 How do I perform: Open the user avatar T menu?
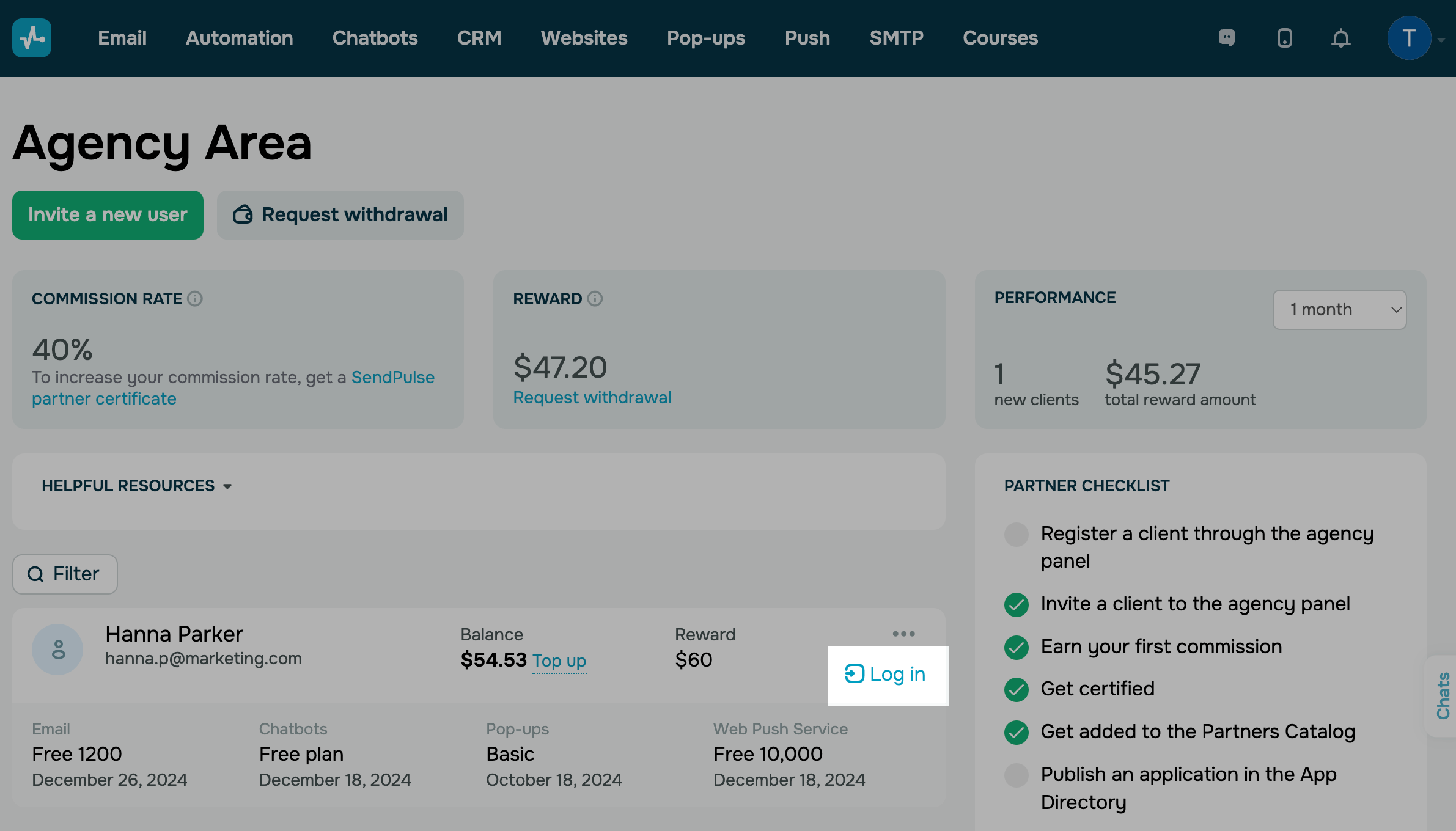pyautogui.click(x=1409, y=38)
